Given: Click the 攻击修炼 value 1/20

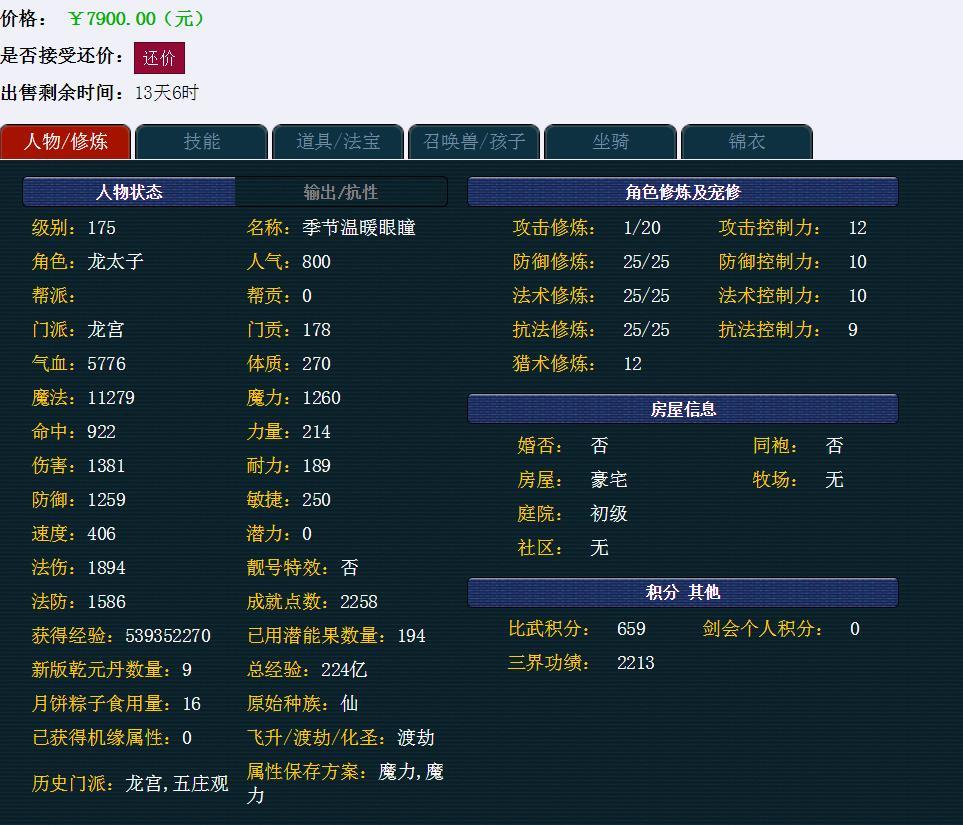Looking at the screenshot, I should pos(642,228).
